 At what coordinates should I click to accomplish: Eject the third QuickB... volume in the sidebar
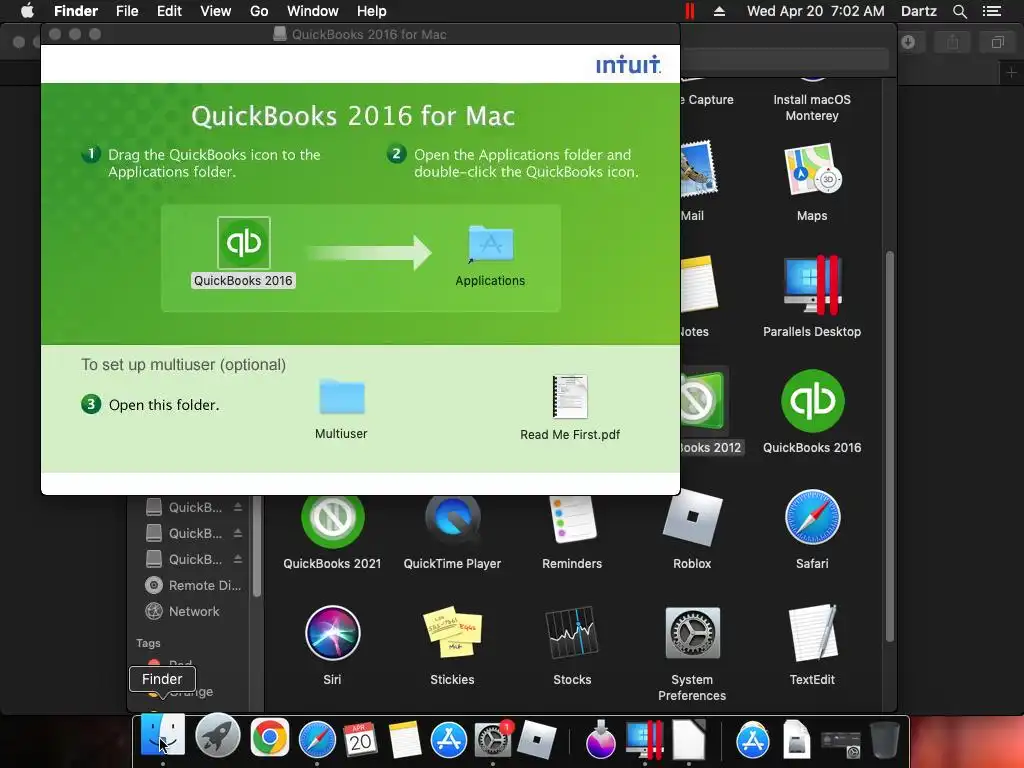(x=238, y=560)
